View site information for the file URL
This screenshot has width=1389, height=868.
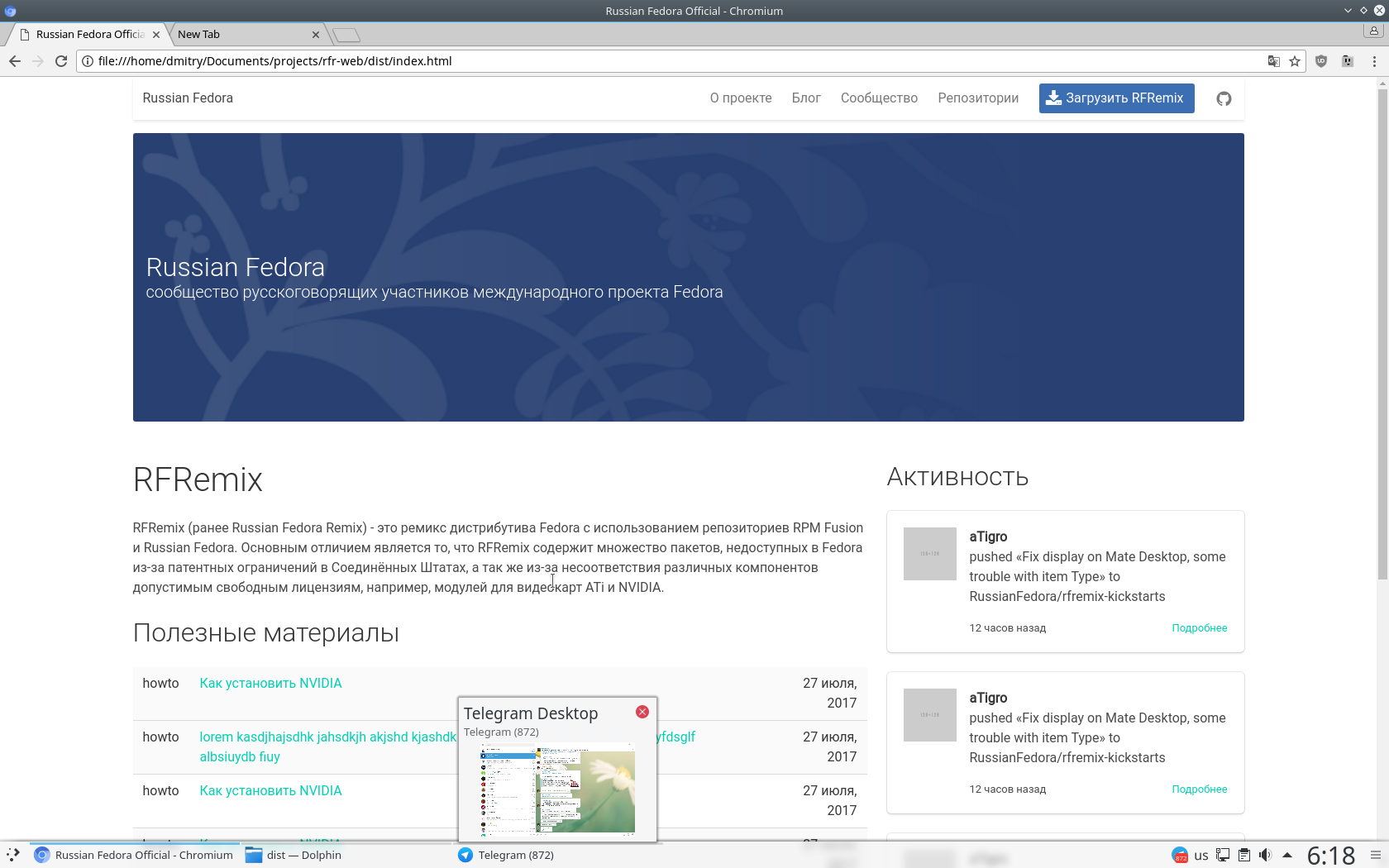point(88,61)
